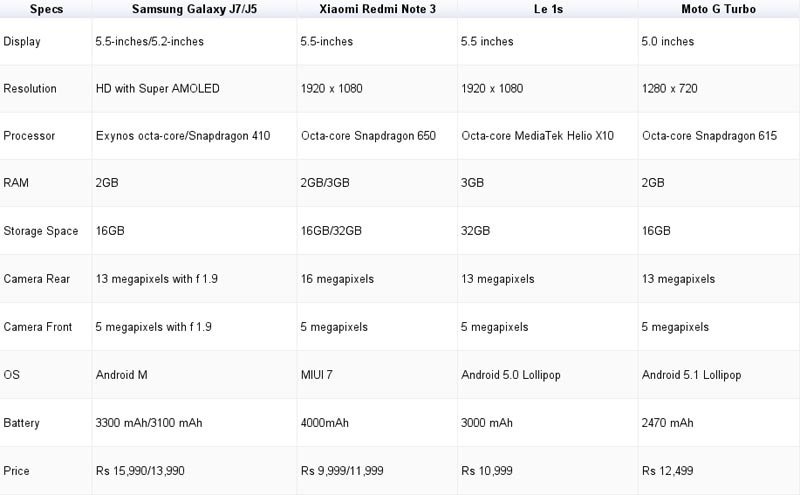Click the 4000mAh battery cell
This screenshot has height=495, width=800.
pyautogui.click(x=324, y=423)
